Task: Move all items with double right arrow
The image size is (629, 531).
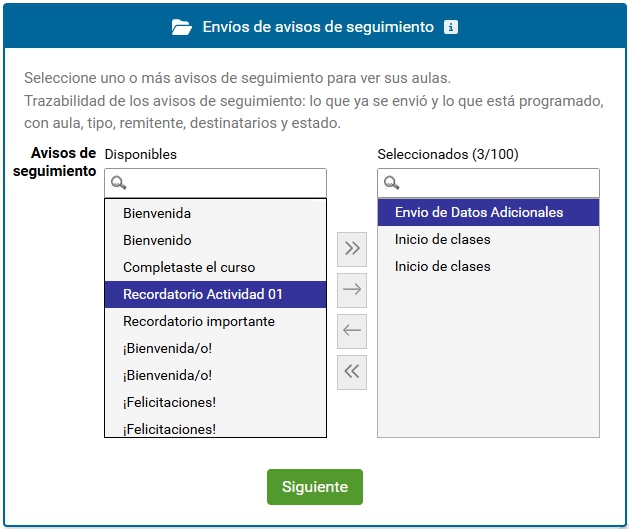Action: (x=352, y=249)
